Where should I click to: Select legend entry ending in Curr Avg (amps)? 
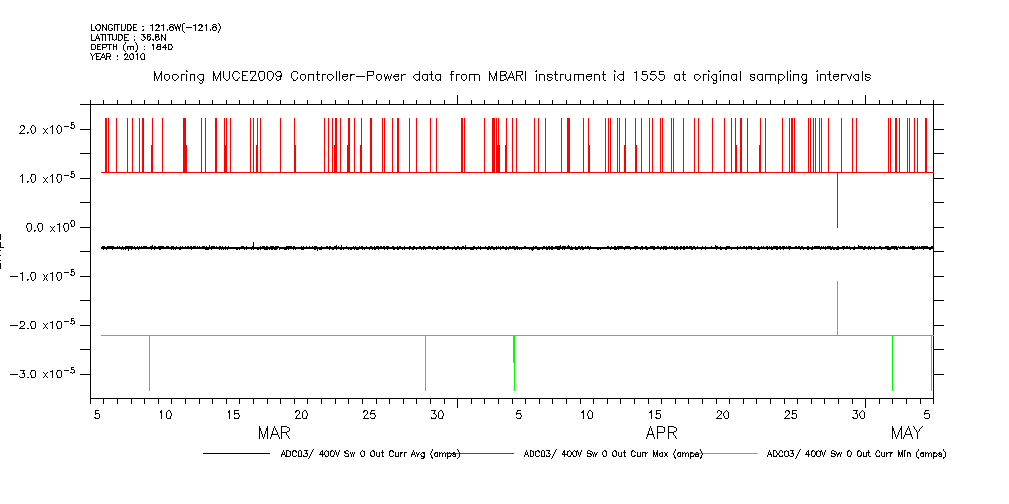(x=369, y=454)
